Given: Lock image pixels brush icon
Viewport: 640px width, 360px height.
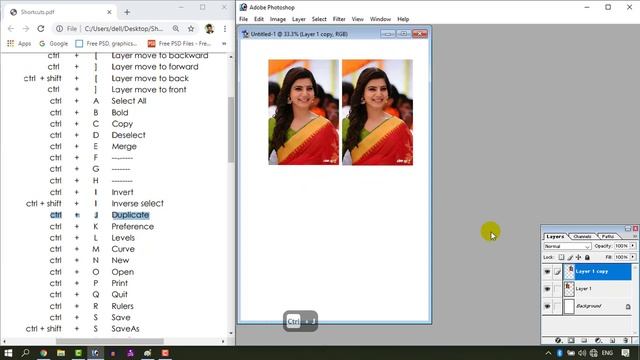Looking at the screenshot, I should [x=570, y=258].
